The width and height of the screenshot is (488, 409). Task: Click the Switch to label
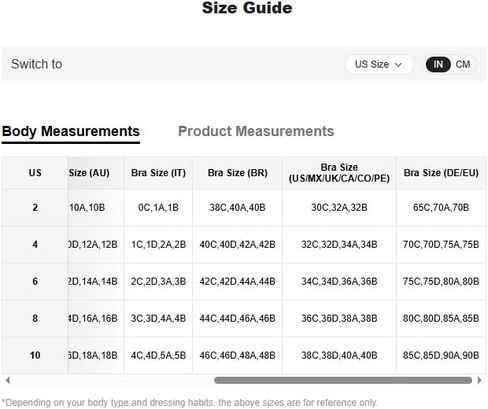click(37, 64)
